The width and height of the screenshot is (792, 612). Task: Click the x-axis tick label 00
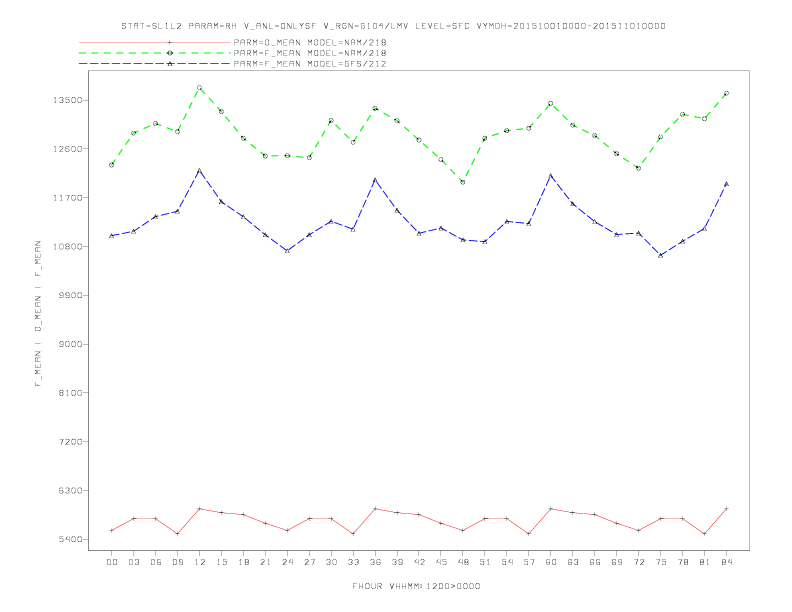112,562
